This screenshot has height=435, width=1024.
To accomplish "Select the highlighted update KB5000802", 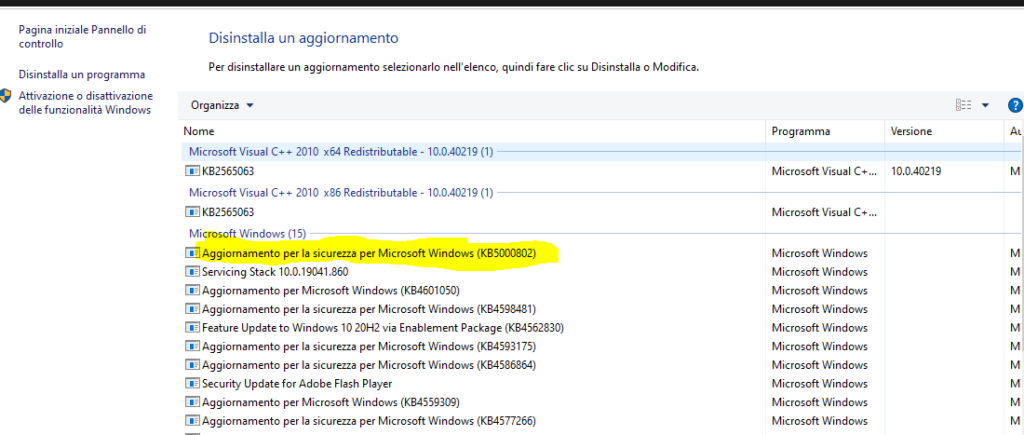I will 369,253.
